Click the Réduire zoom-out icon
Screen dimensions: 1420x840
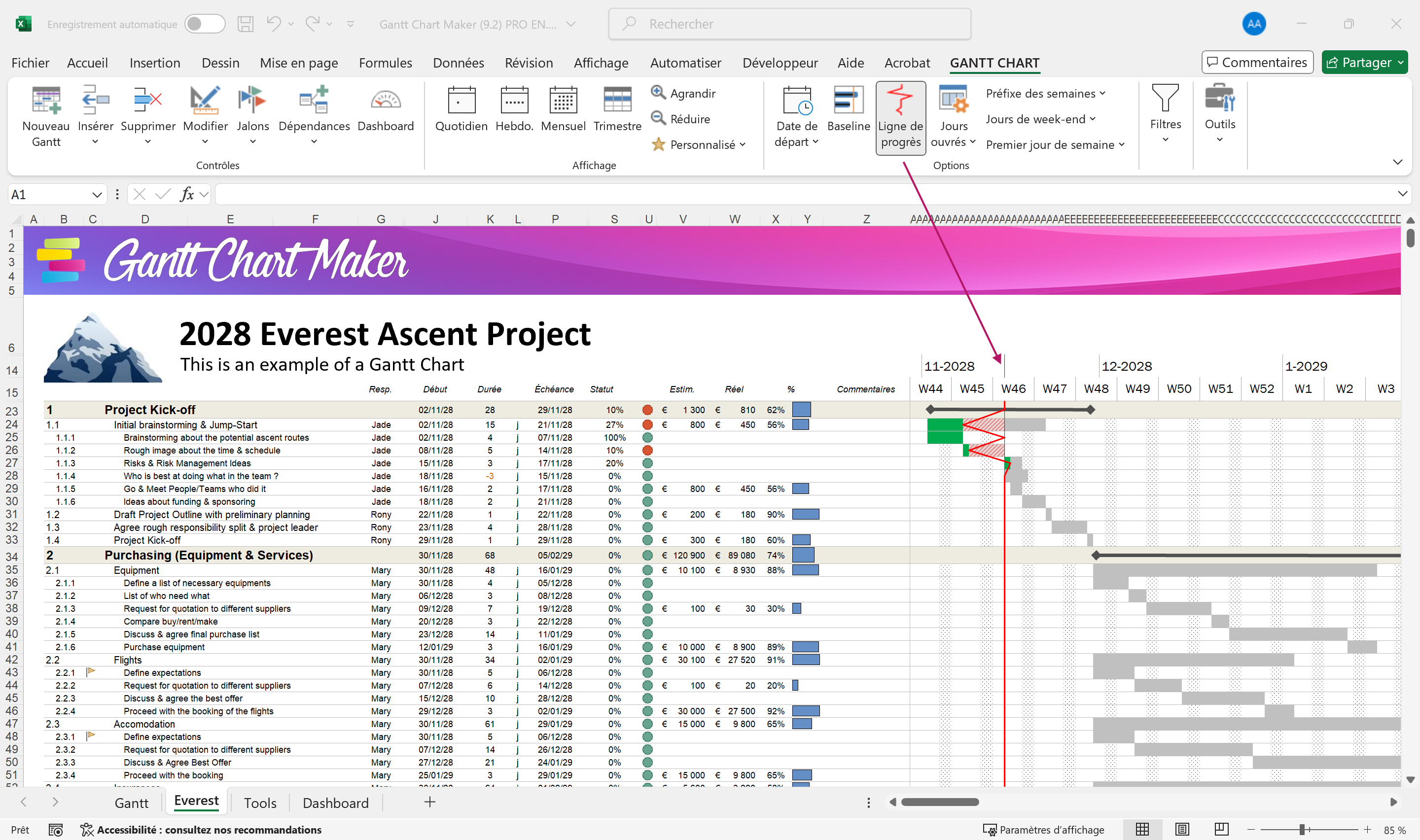click(658, 118)
